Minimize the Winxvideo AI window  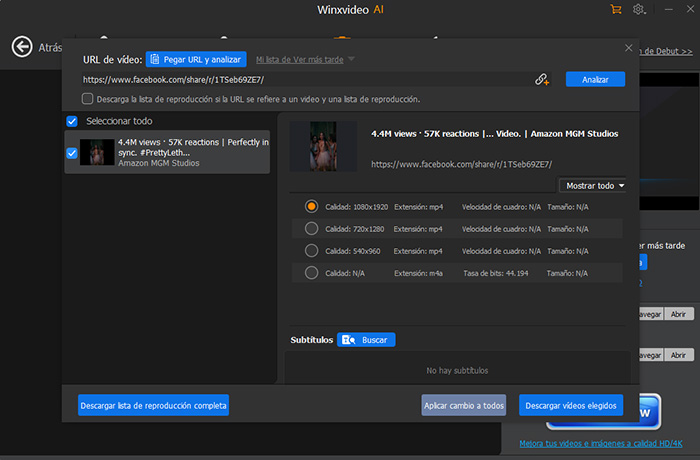click(x=668, y=9)
